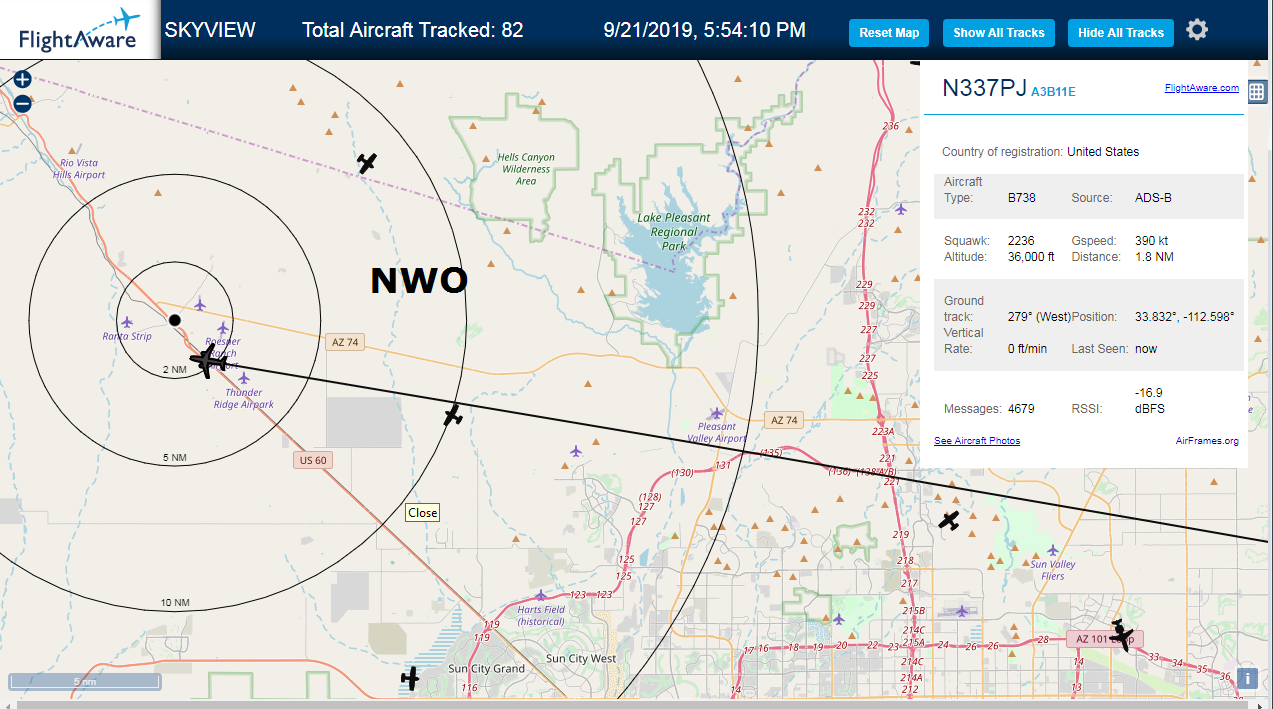The width and height of the screenshot is (1273, 709).
Task: Open See Aircraft Photos link
Action: pos(977,441)
